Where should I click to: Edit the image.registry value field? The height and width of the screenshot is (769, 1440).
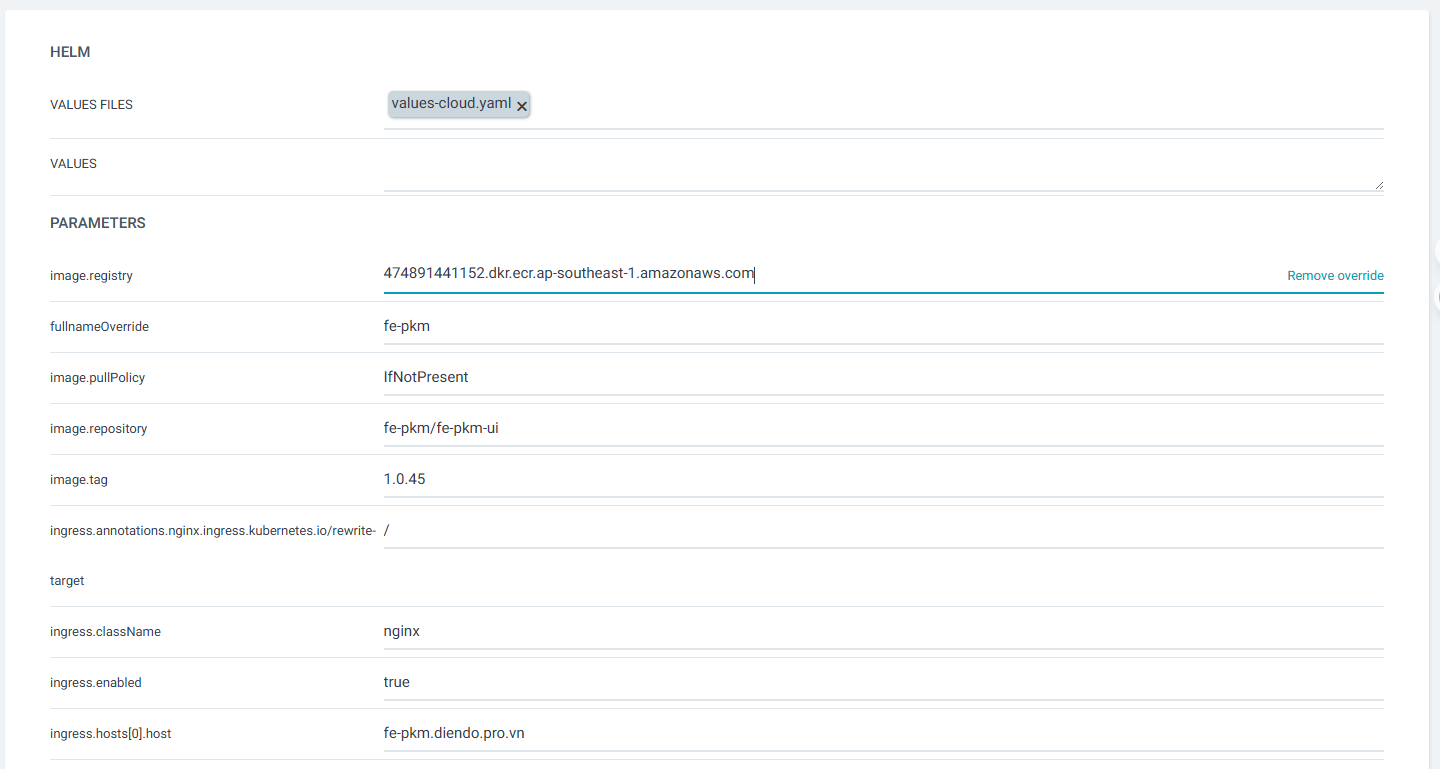point(820,275)
